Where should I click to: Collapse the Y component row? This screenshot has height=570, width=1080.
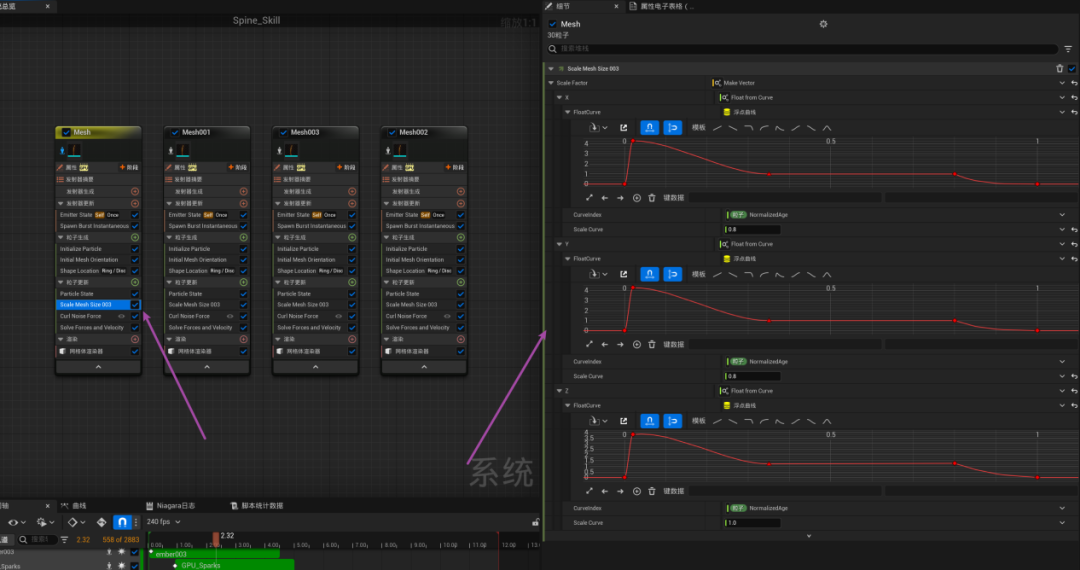point(559,244)
